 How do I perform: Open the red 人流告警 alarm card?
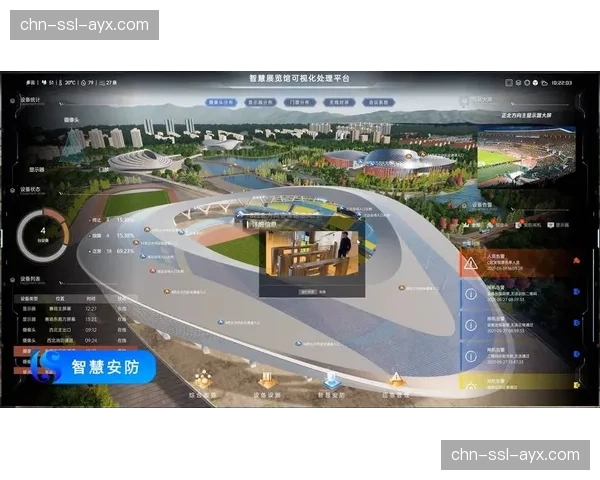click(518, 263)
